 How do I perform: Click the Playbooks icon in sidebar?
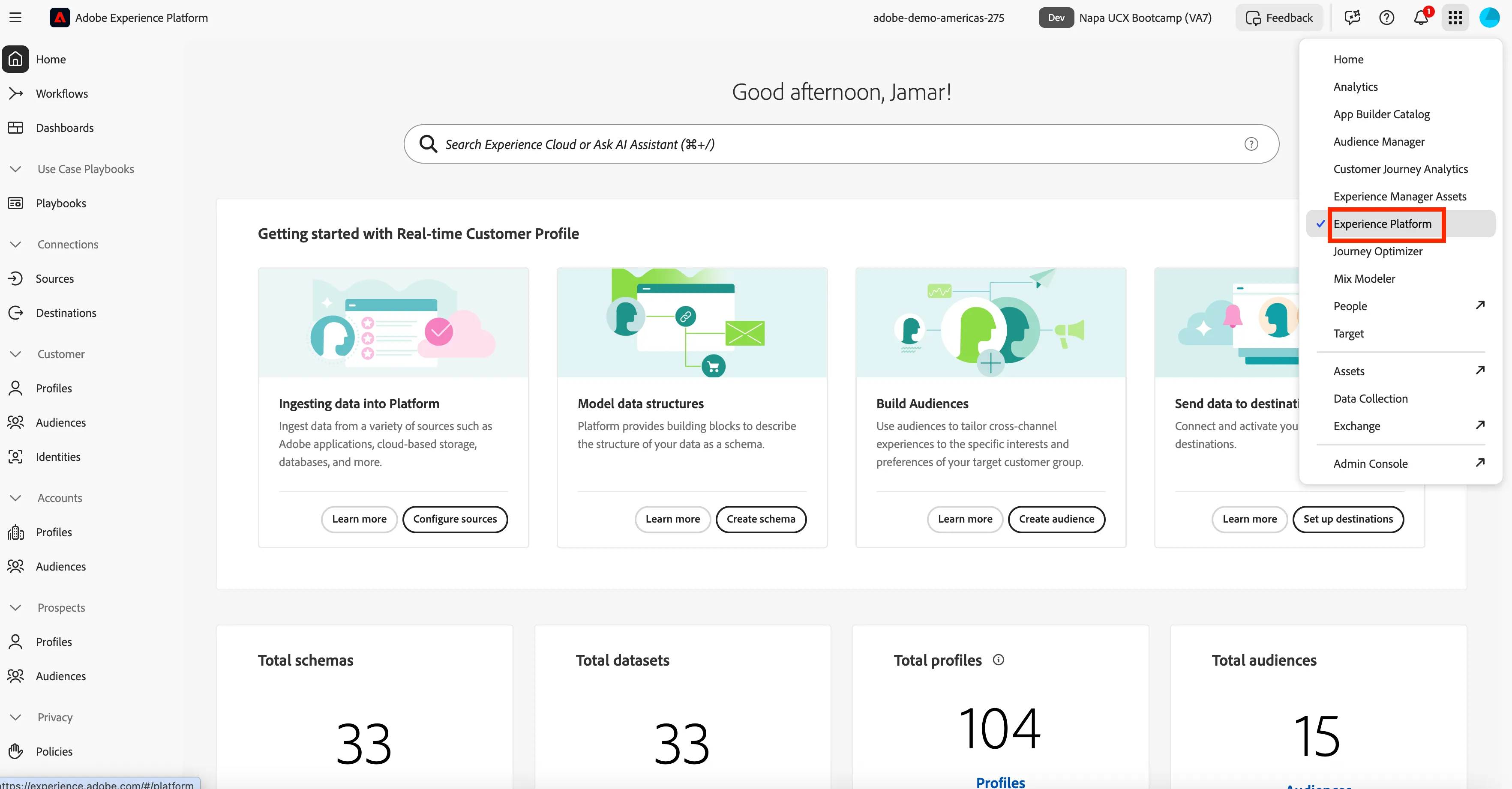click(x=16, y=203)
